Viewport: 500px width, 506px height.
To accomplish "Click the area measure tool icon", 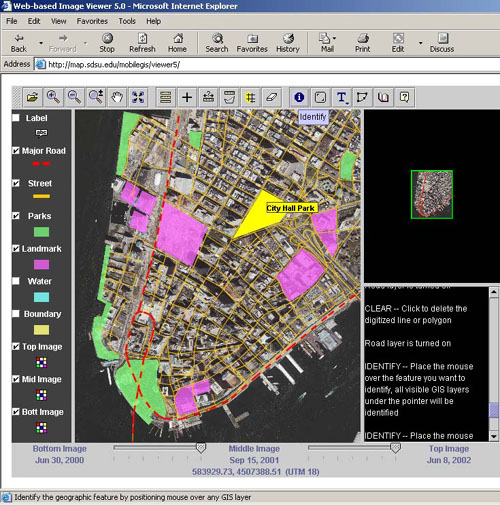I will pyautogui.click(x=229, y=97).
